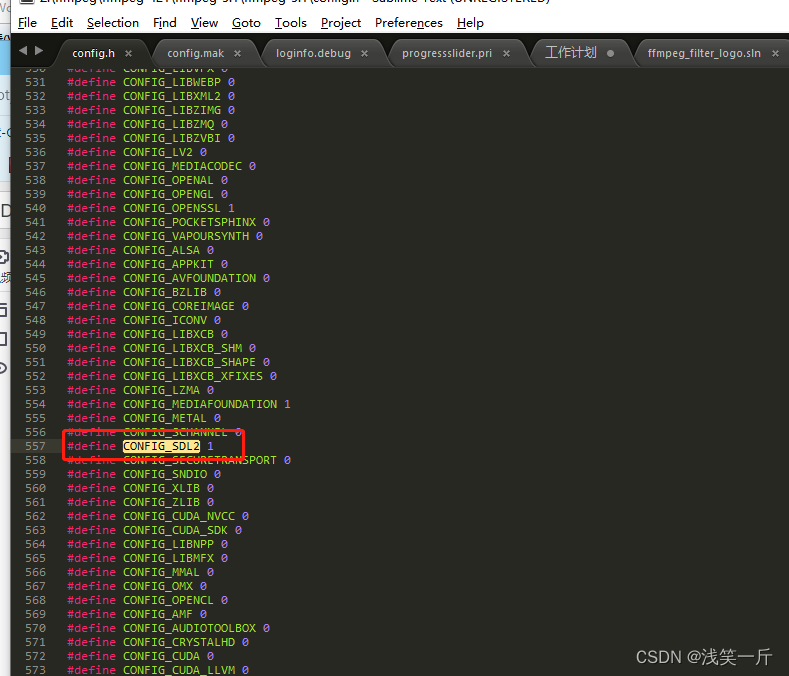Click CONFIG_OPENSSL on line 540
Image resolution: width=789 pixels, height=676 pixels.
172,208
